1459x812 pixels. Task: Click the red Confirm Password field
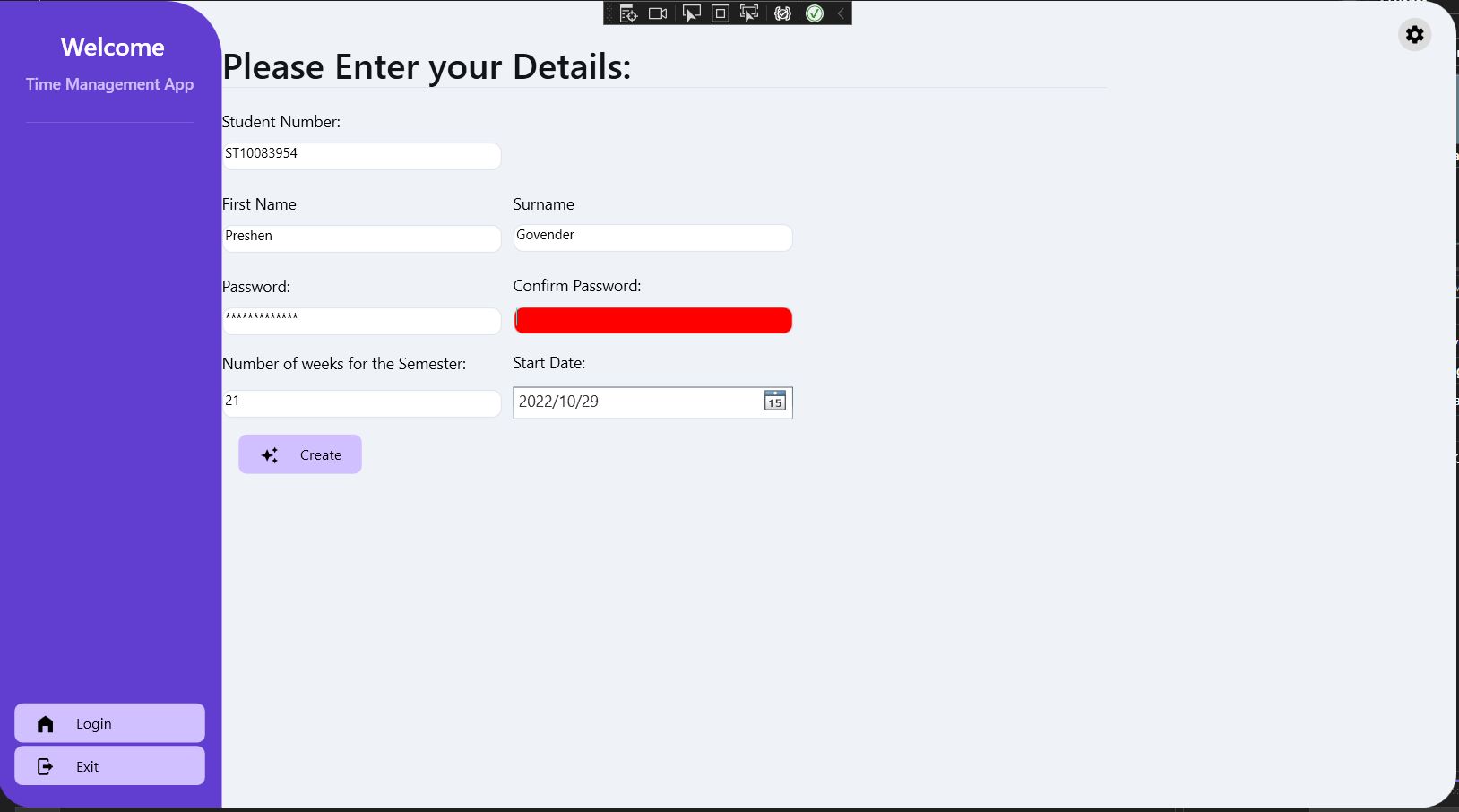(x=652, y=320)
